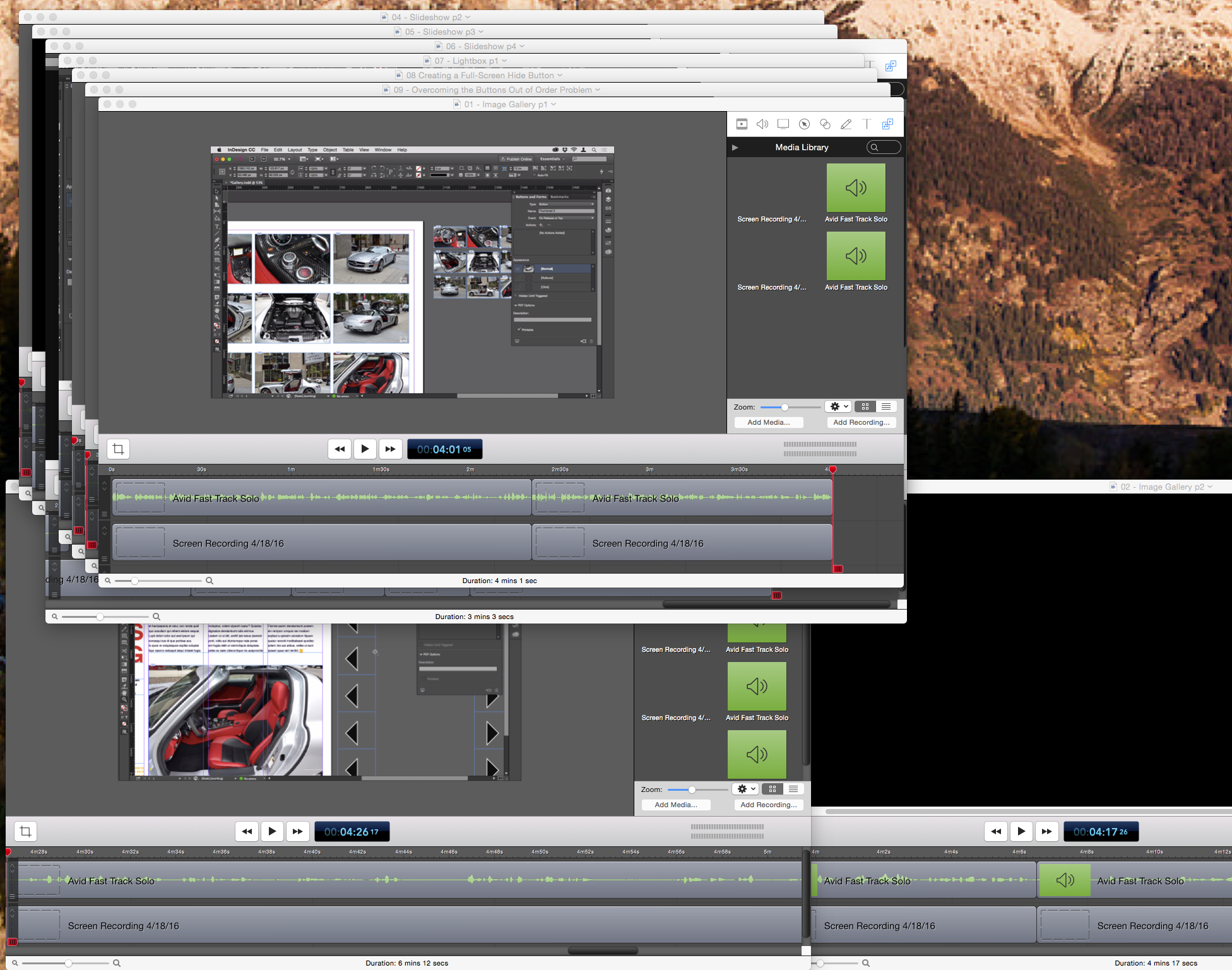Click red end marker below front timeline tracks

pos(838,569)
